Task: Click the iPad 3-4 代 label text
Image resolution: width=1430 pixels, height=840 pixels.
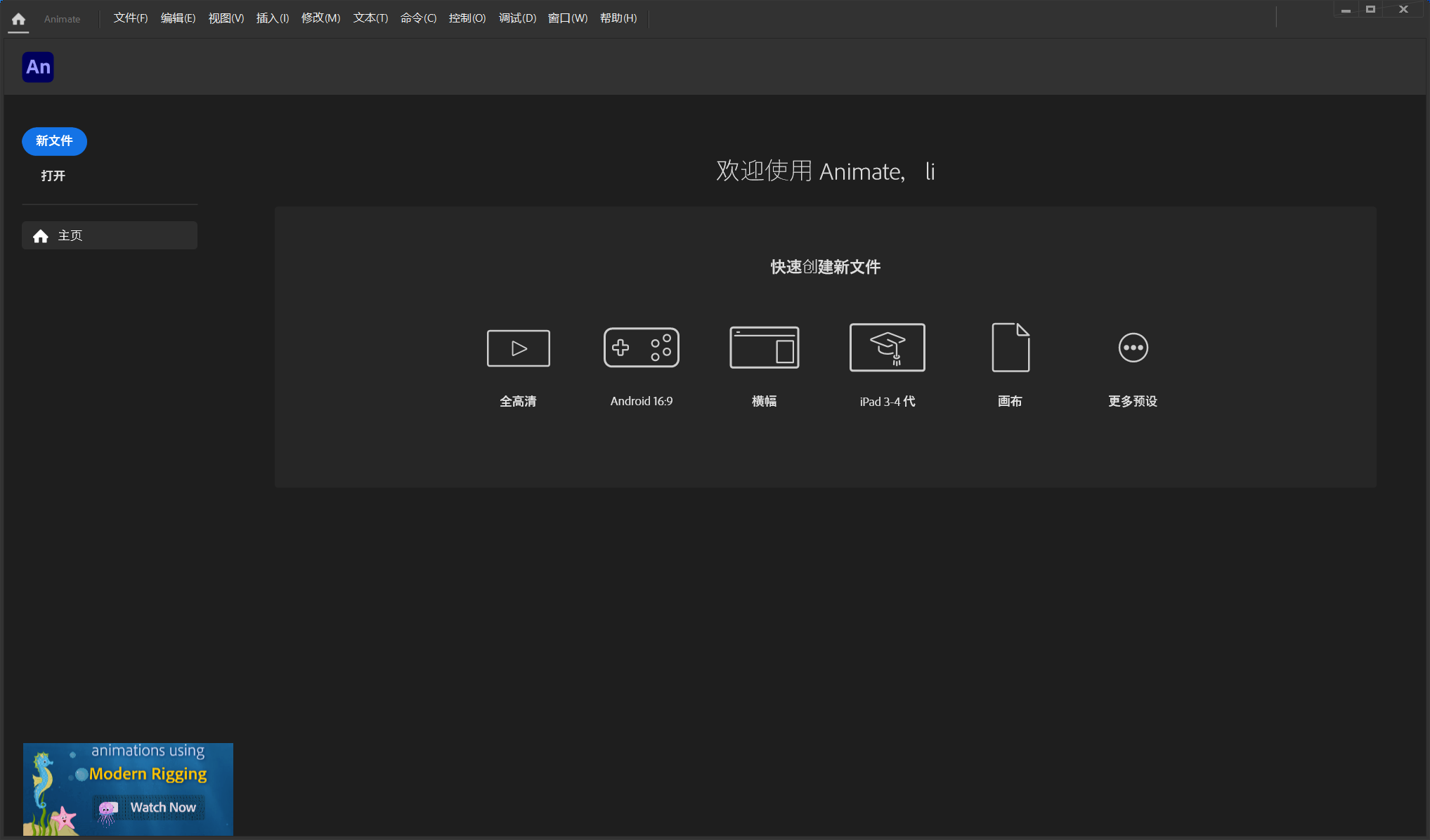Action: (888, 402)
